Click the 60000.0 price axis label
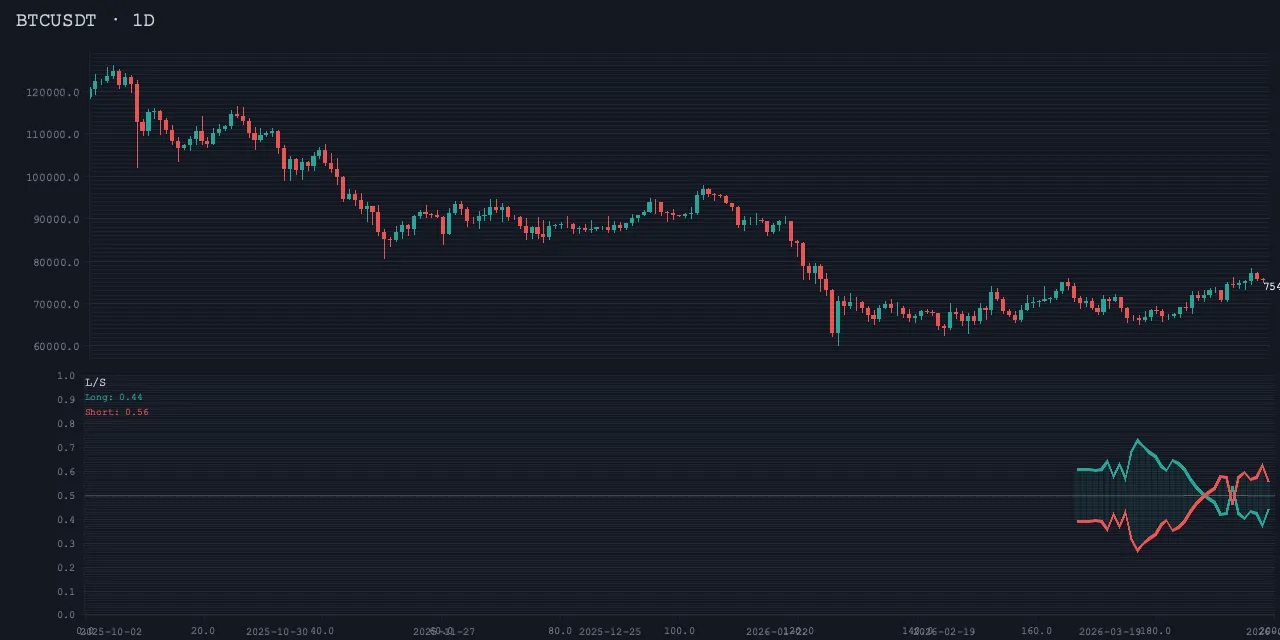The height and width of the screenshot is (640, 1280). (57, 347)
